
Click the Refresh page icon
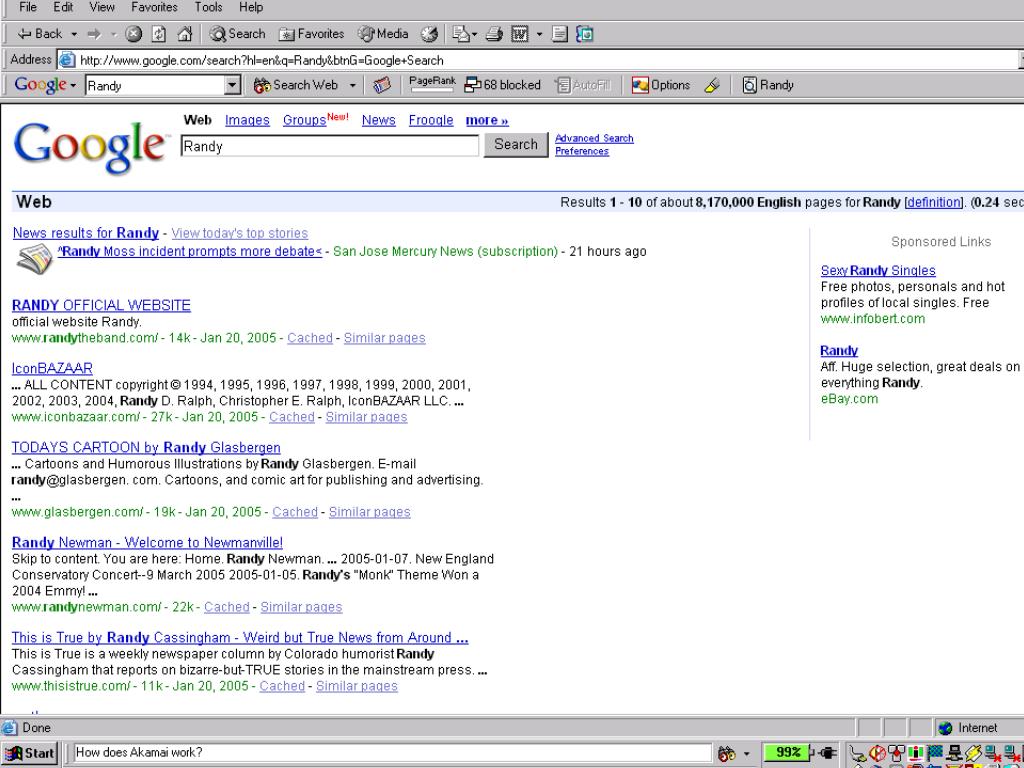click(x=159, y=34)
